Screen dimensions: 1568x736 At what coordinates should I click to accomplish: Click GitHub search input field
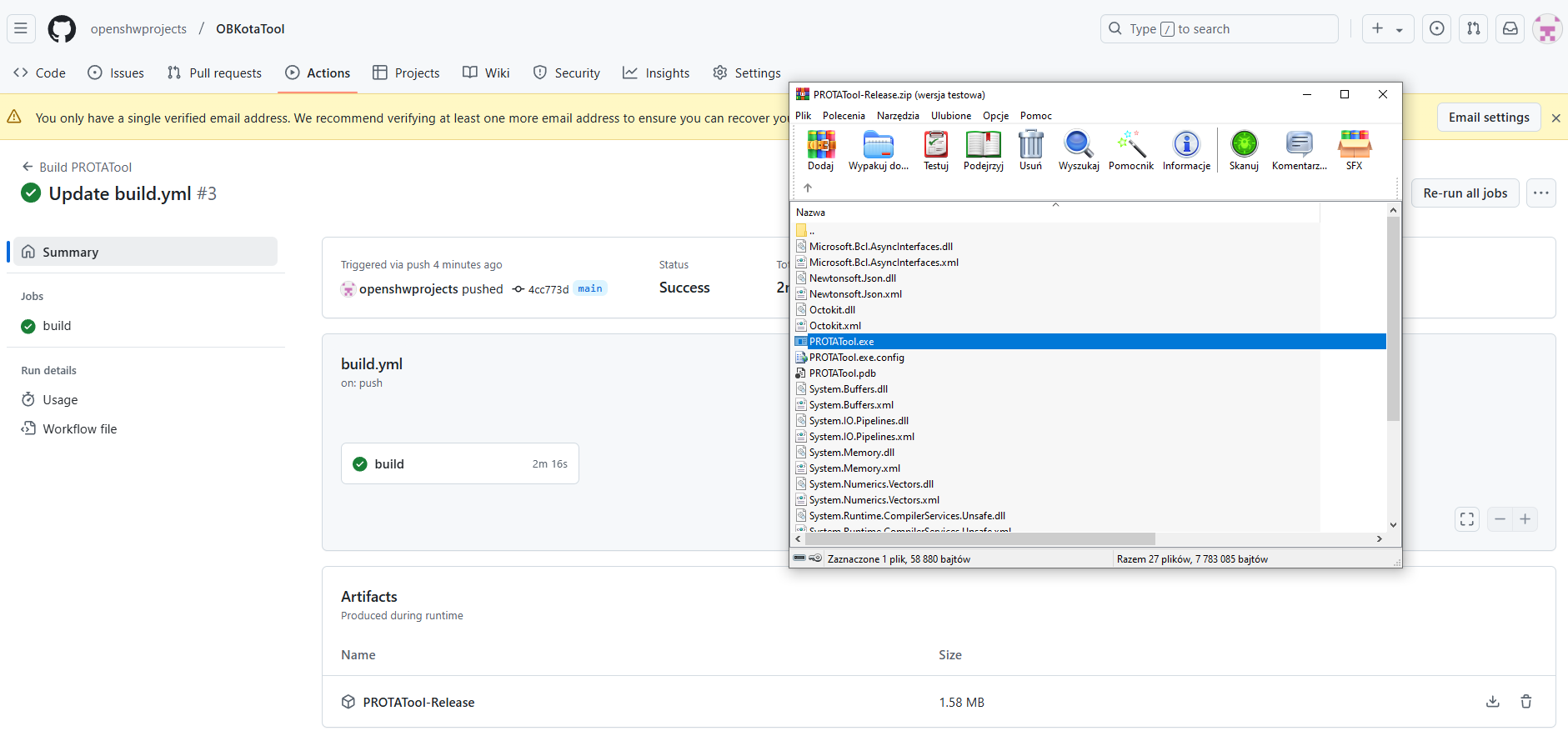(x=1220, y=29)
